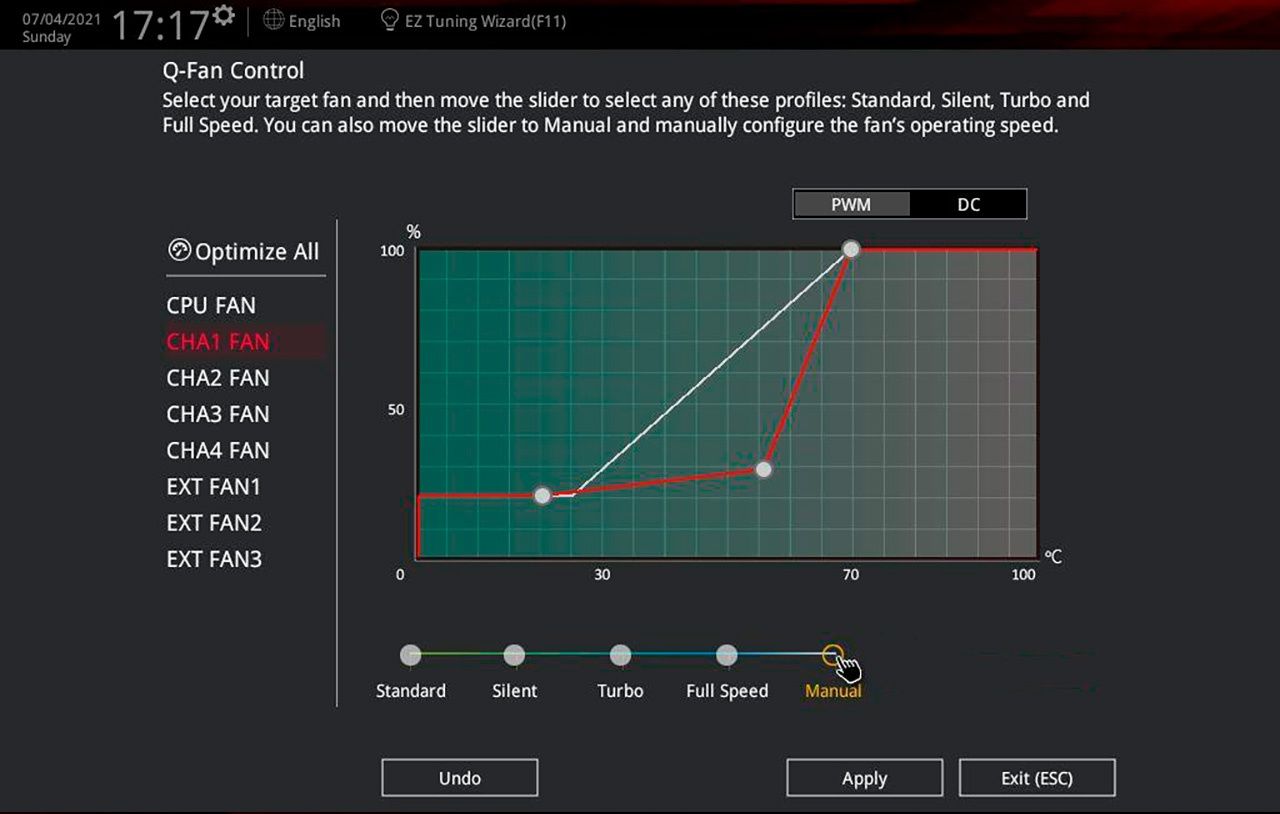Choose the Turbo fan profile
The width and height of the screenshot is (1280, 814).
pos(620,655)
